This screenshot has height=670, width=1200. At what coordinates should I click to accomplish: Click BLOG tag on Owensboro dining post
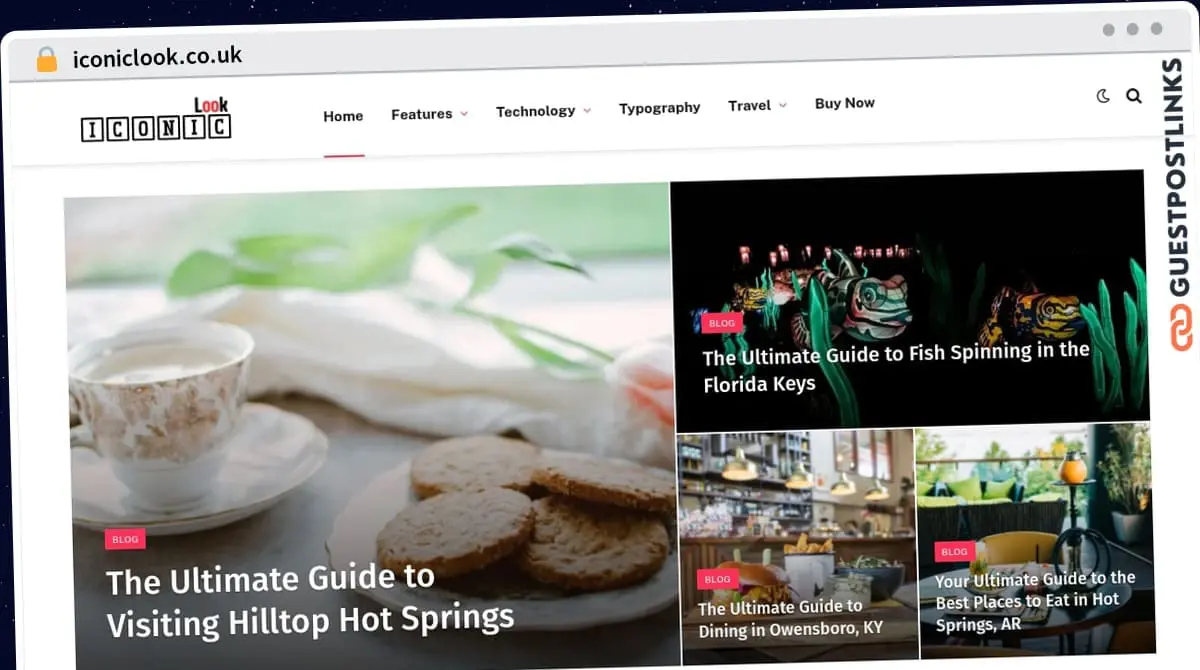click(x=717, y=579)
